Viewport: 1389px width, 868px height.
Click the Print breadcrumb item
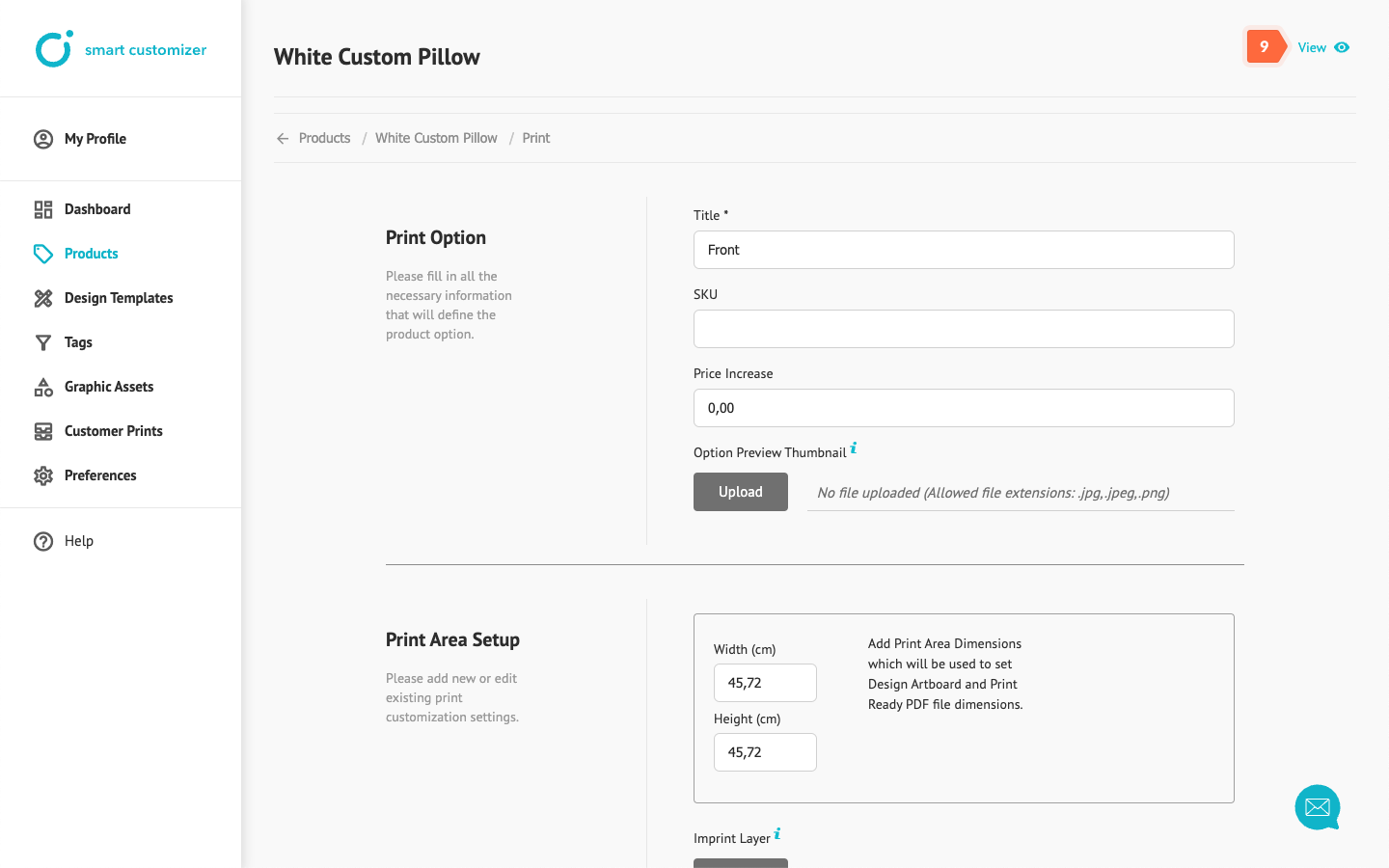click(x=536, y=138)
